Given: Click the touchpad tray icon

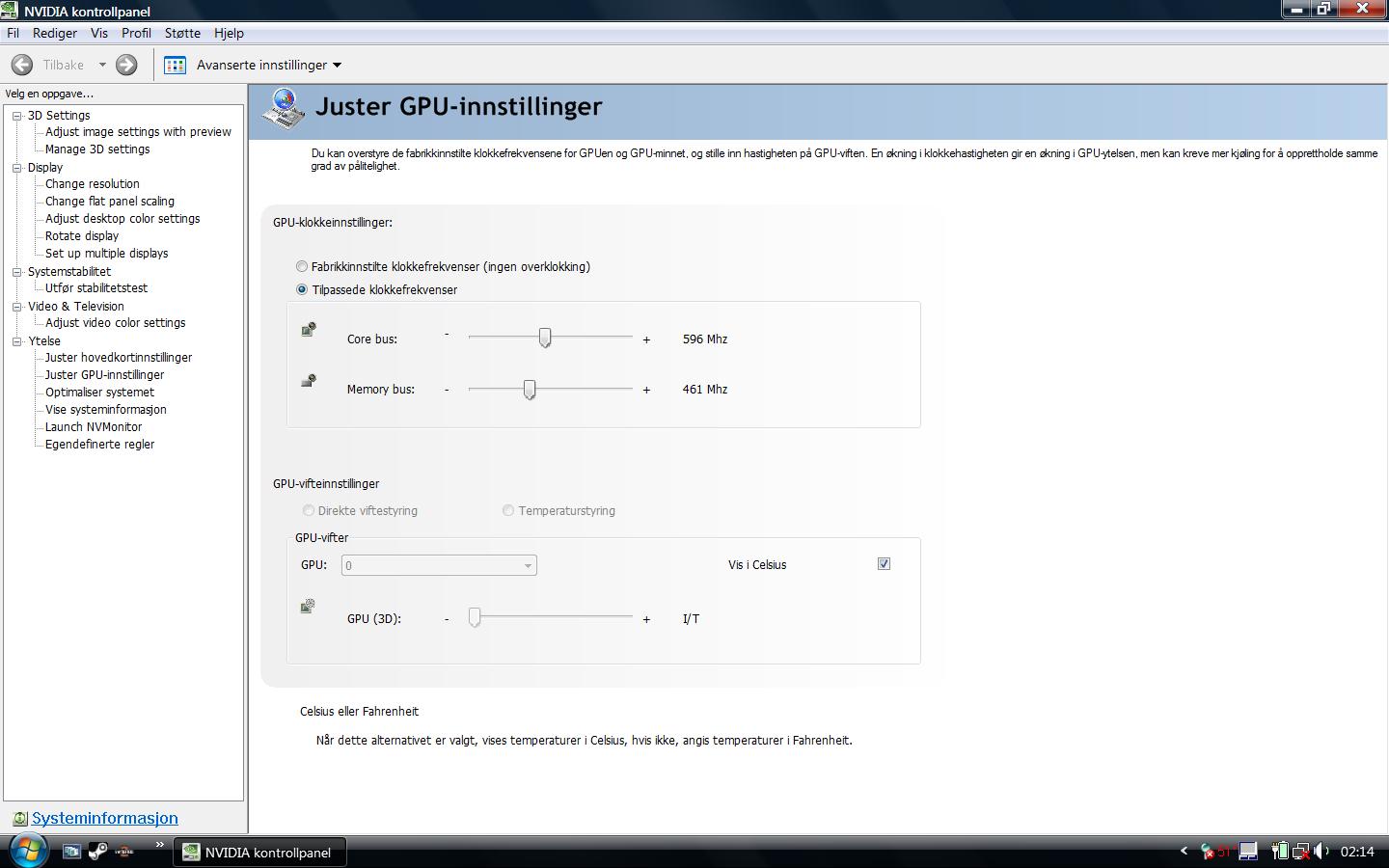Looking at the screenshot, I should 1248,852.
